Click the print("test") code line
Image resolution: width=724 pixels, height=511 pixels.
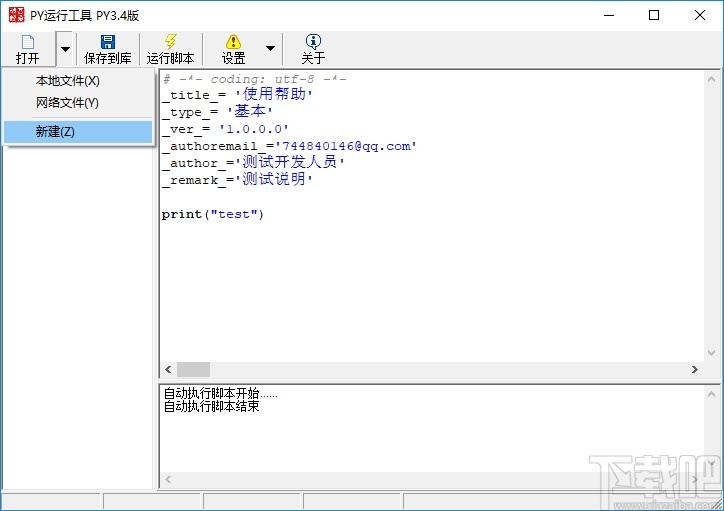click(212, 214)
